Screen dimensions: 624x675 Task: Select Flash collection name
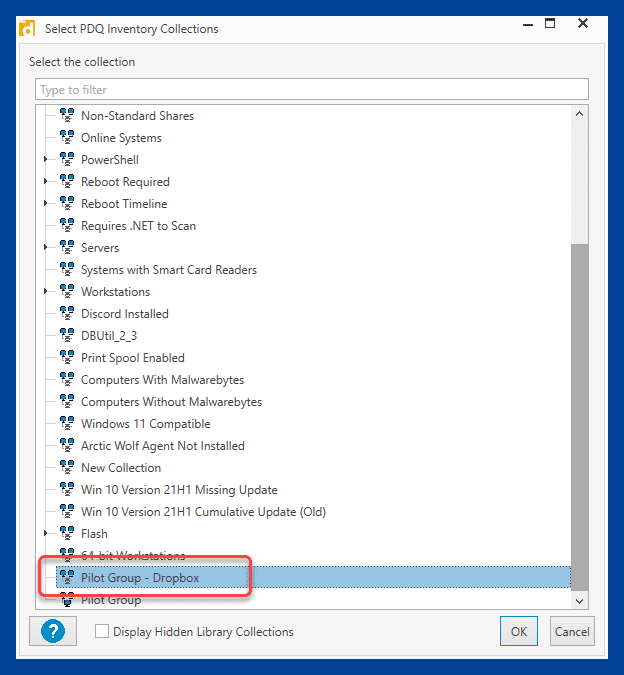94,533
